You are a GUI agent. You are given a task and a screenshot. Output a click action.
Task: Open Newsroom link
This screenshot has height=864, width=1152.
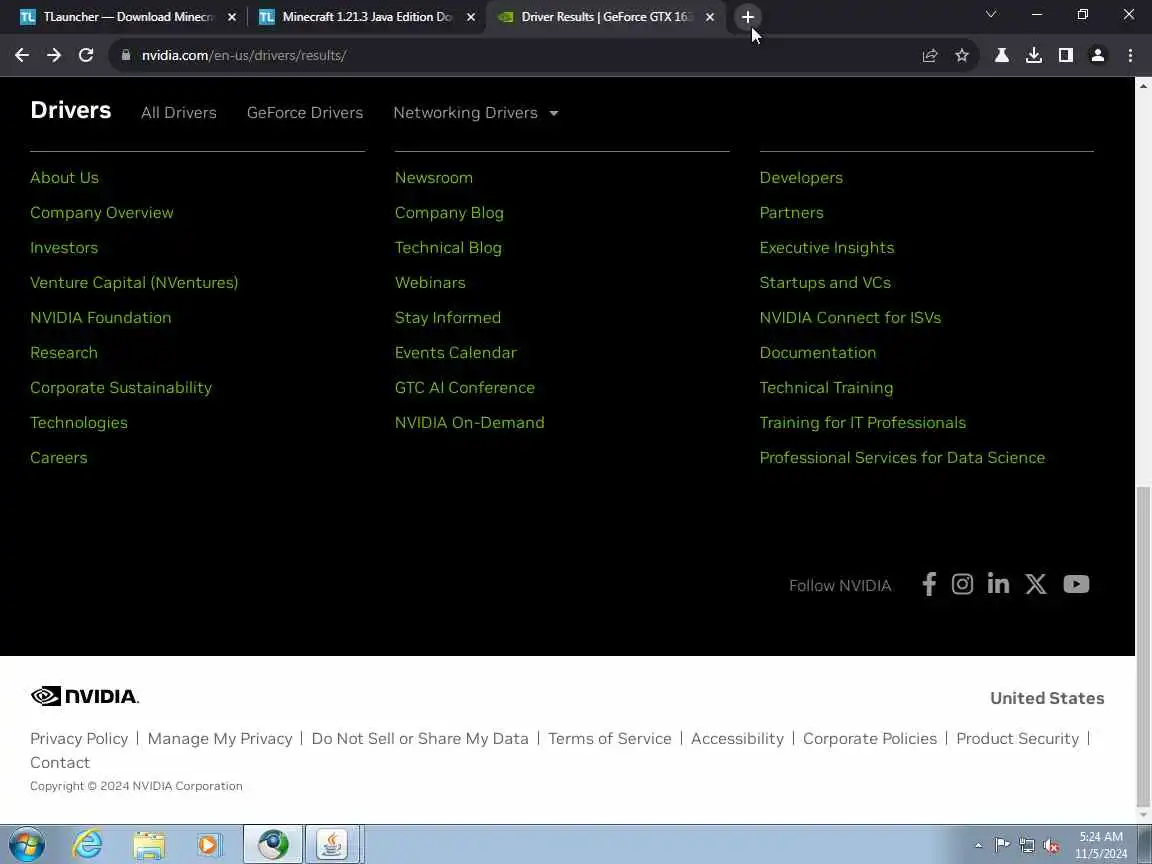point(433,178)
